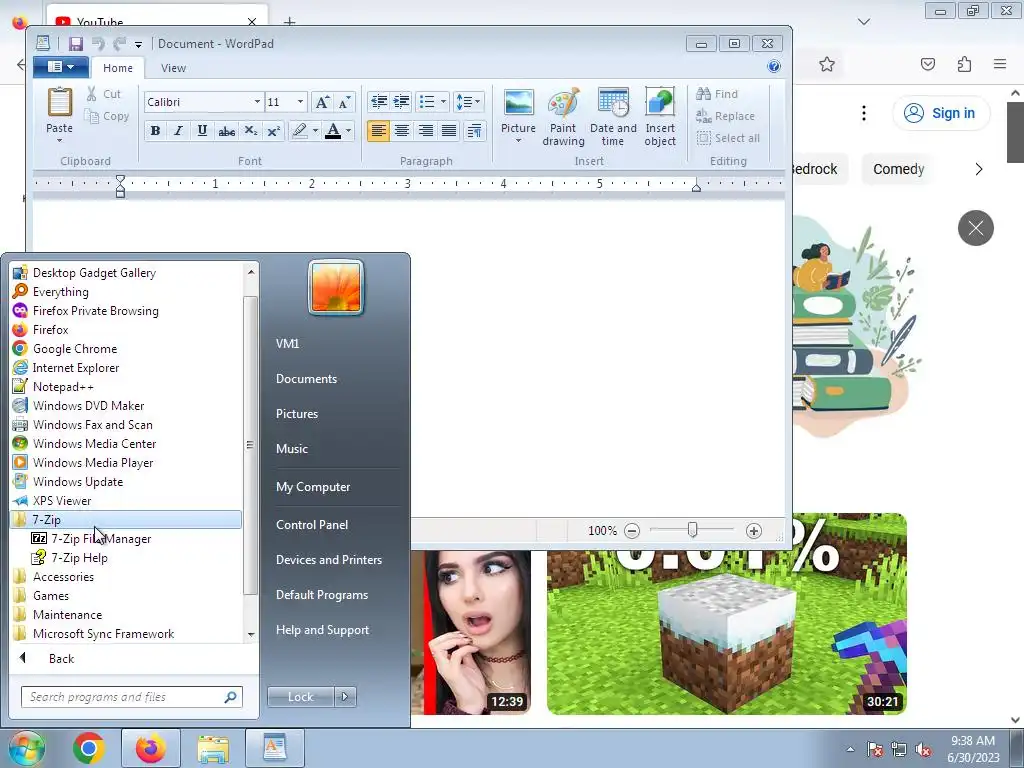Image resolution: width=1024 pixels, height=768 pixels.
Task: Click the zoom in plus button
Action: [x=754, y=531]
